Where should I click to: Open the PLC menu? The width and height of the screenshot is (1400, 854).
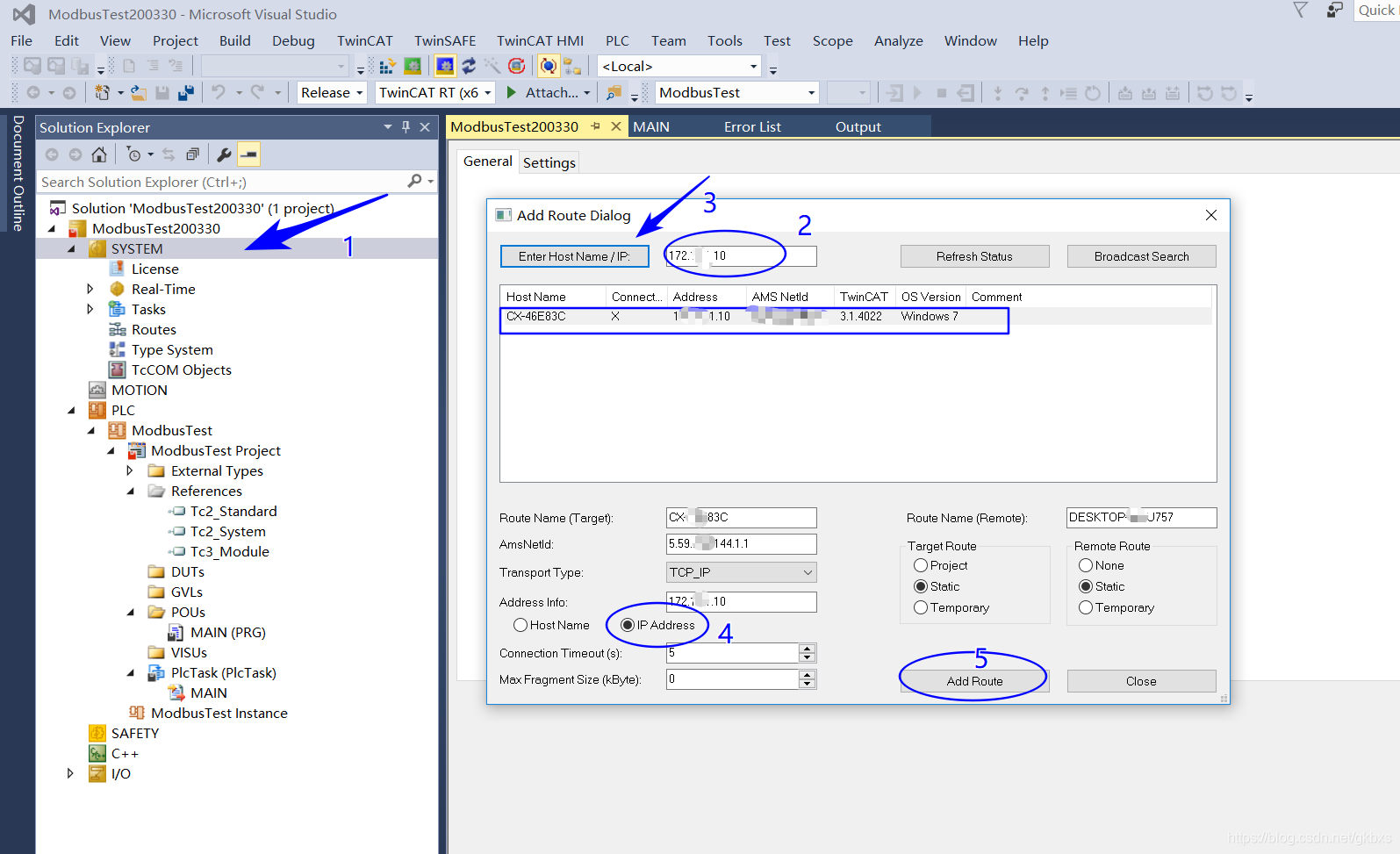(x=617, y=40)
